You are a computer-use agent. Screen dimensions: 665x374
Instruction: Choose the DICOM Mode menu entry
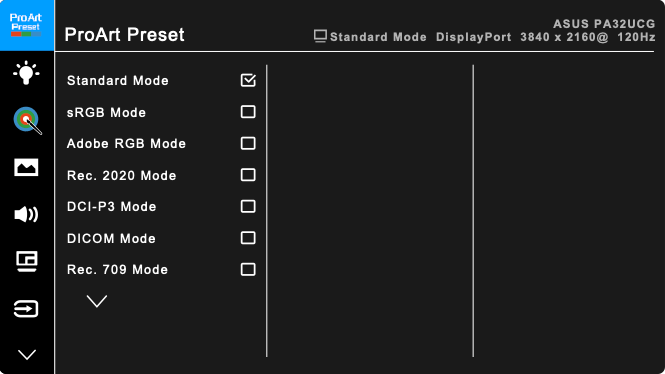pyautogui.click(x=161, y=238)
